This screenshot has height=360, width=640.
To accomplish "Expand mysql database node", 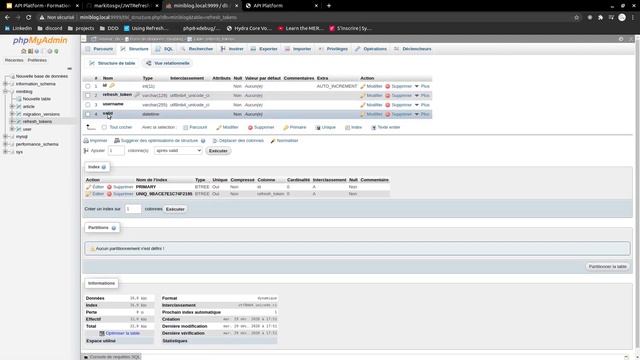I will 6,137.
